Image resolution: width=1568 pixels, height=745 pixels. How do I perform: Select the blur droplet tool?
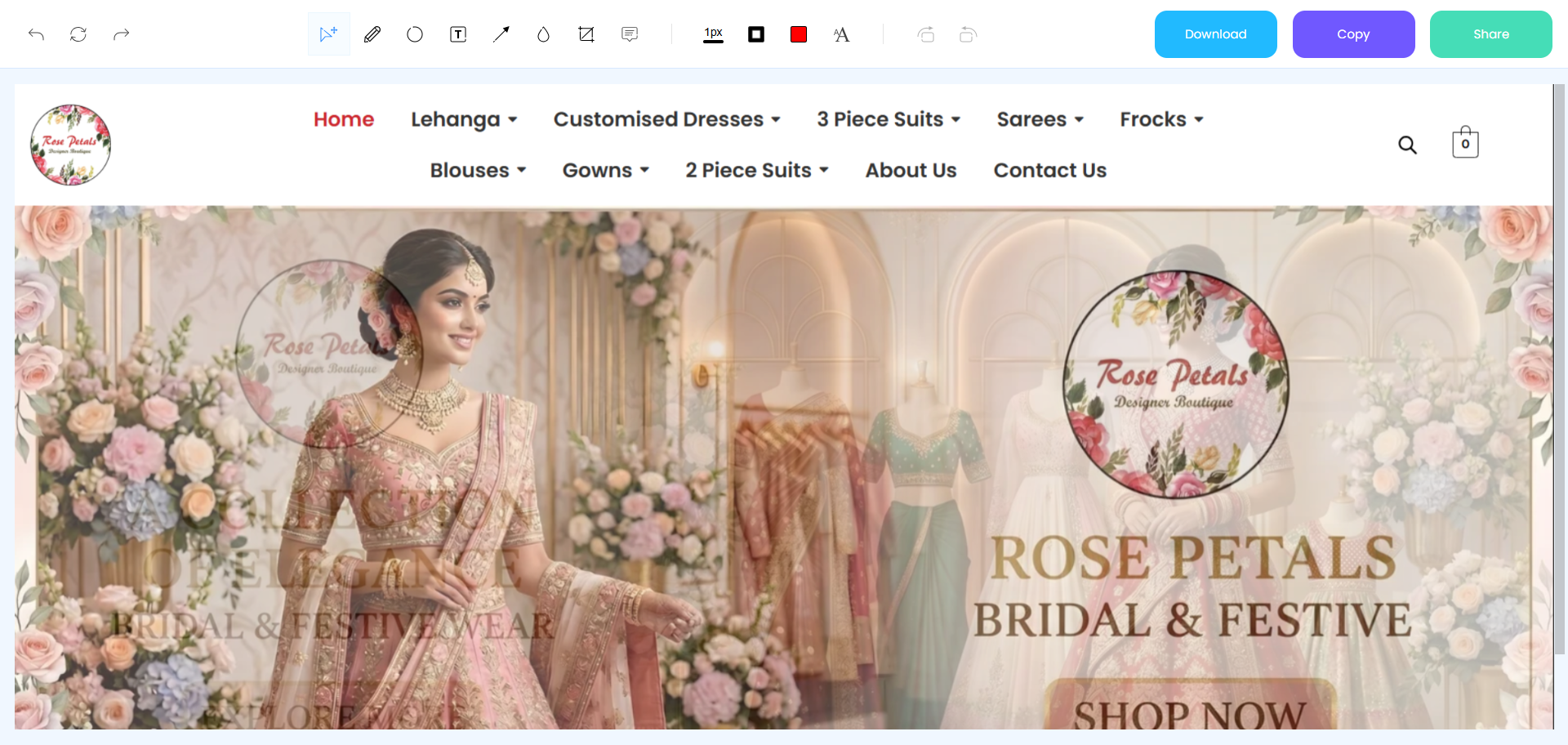(x=543, y=34)
